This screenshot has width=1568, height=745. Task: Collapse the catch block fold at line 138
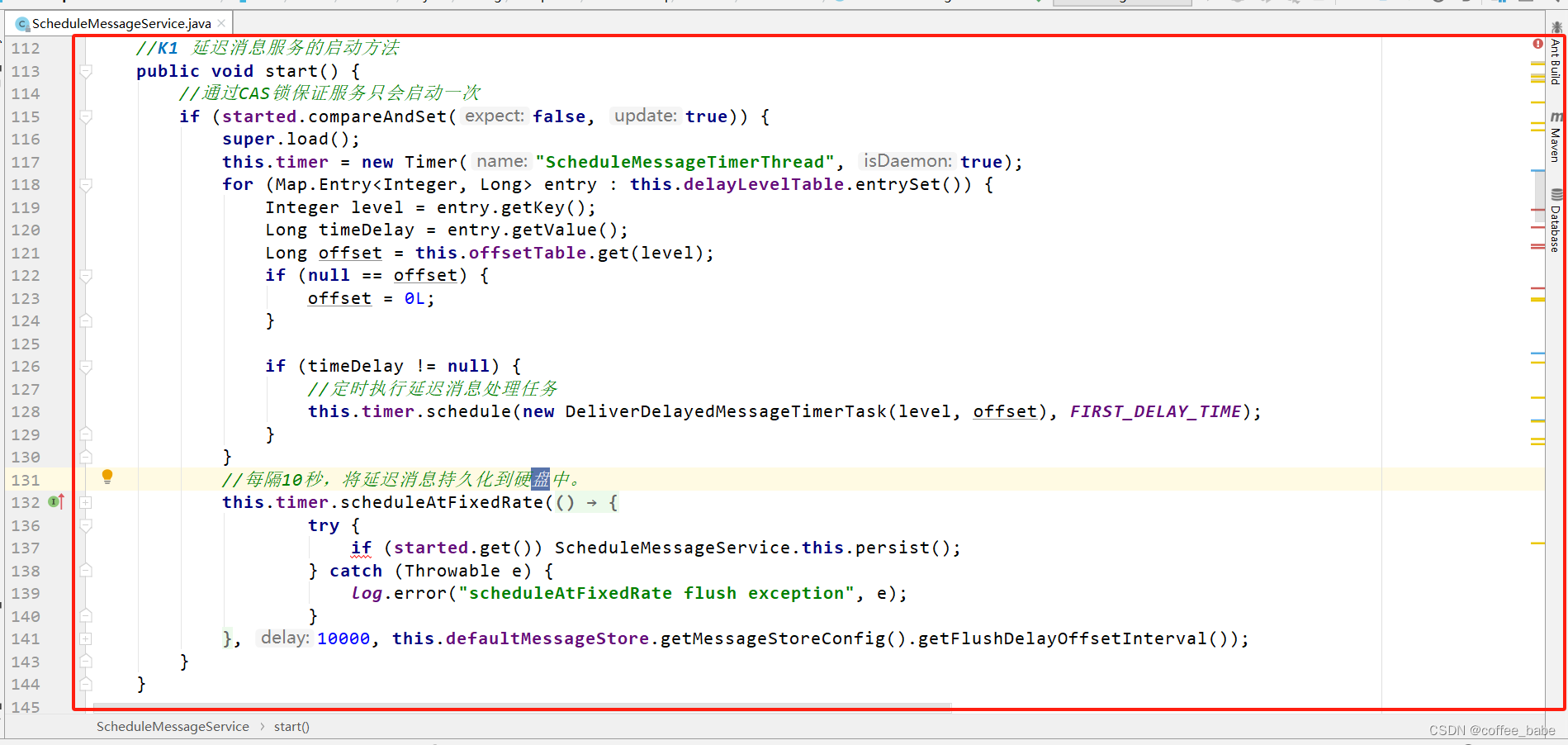(x=86, y=571)
